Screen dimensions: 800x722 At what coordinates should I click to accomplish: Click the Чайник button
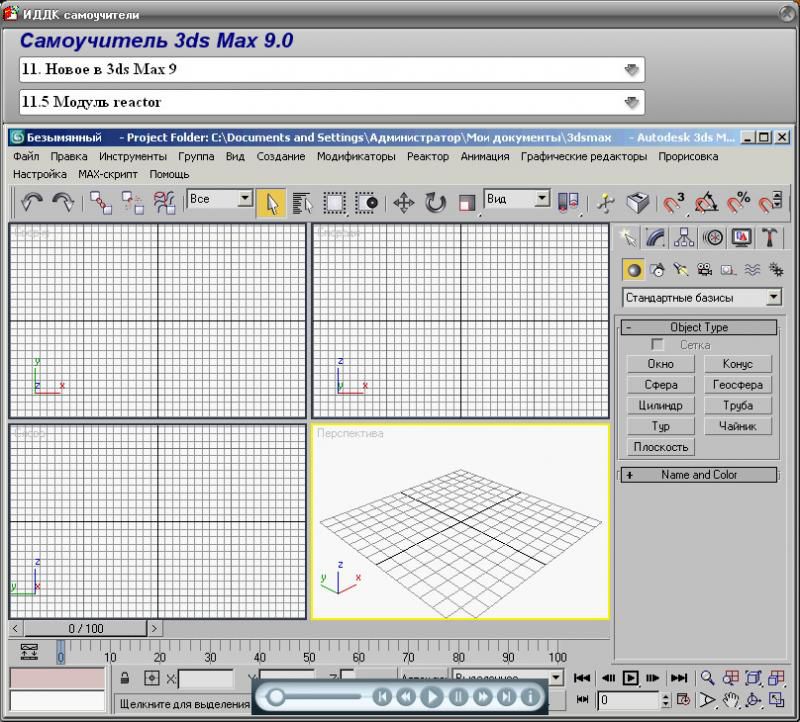pyautogui.click(x=738, y=426)
